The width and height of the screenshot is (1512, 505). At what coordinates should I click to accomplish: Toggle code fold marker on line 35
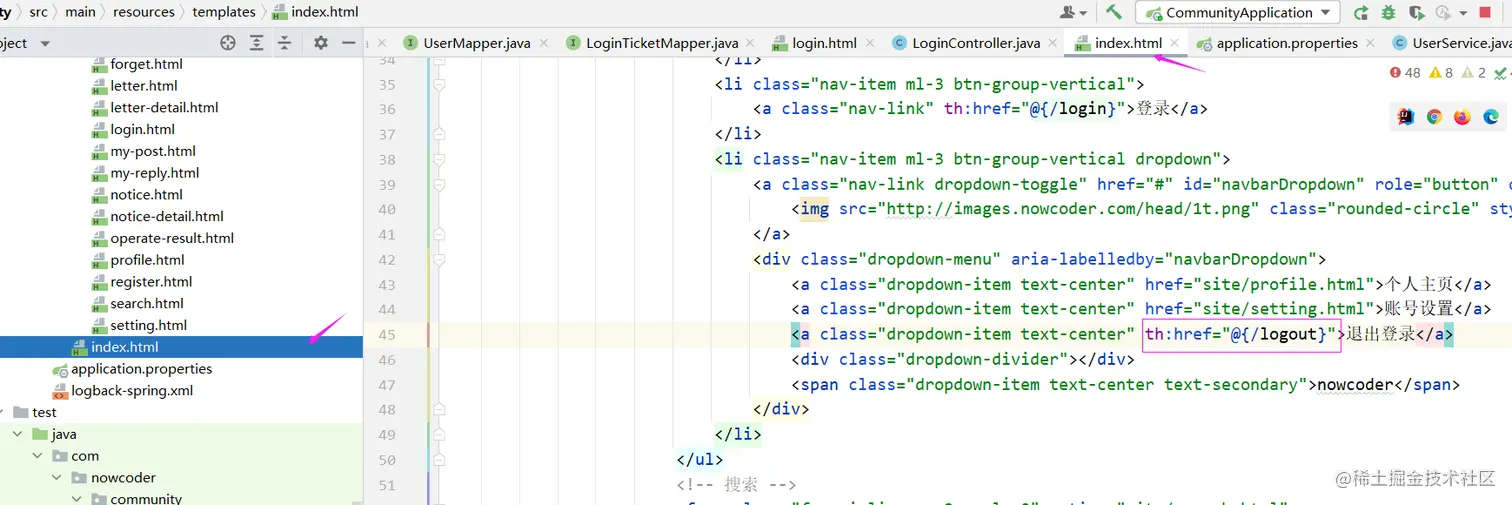tap(439, 85)
